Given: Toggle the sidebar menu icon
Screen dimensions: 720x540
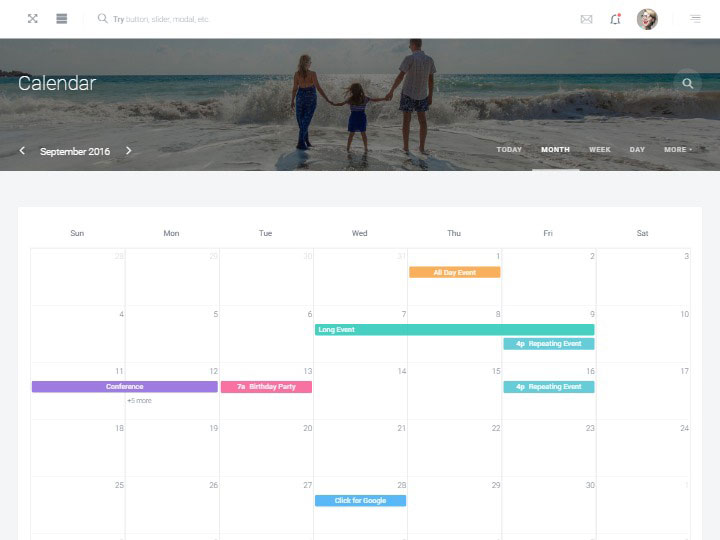Looking at the screenshot, I should [x=61, y=19].
